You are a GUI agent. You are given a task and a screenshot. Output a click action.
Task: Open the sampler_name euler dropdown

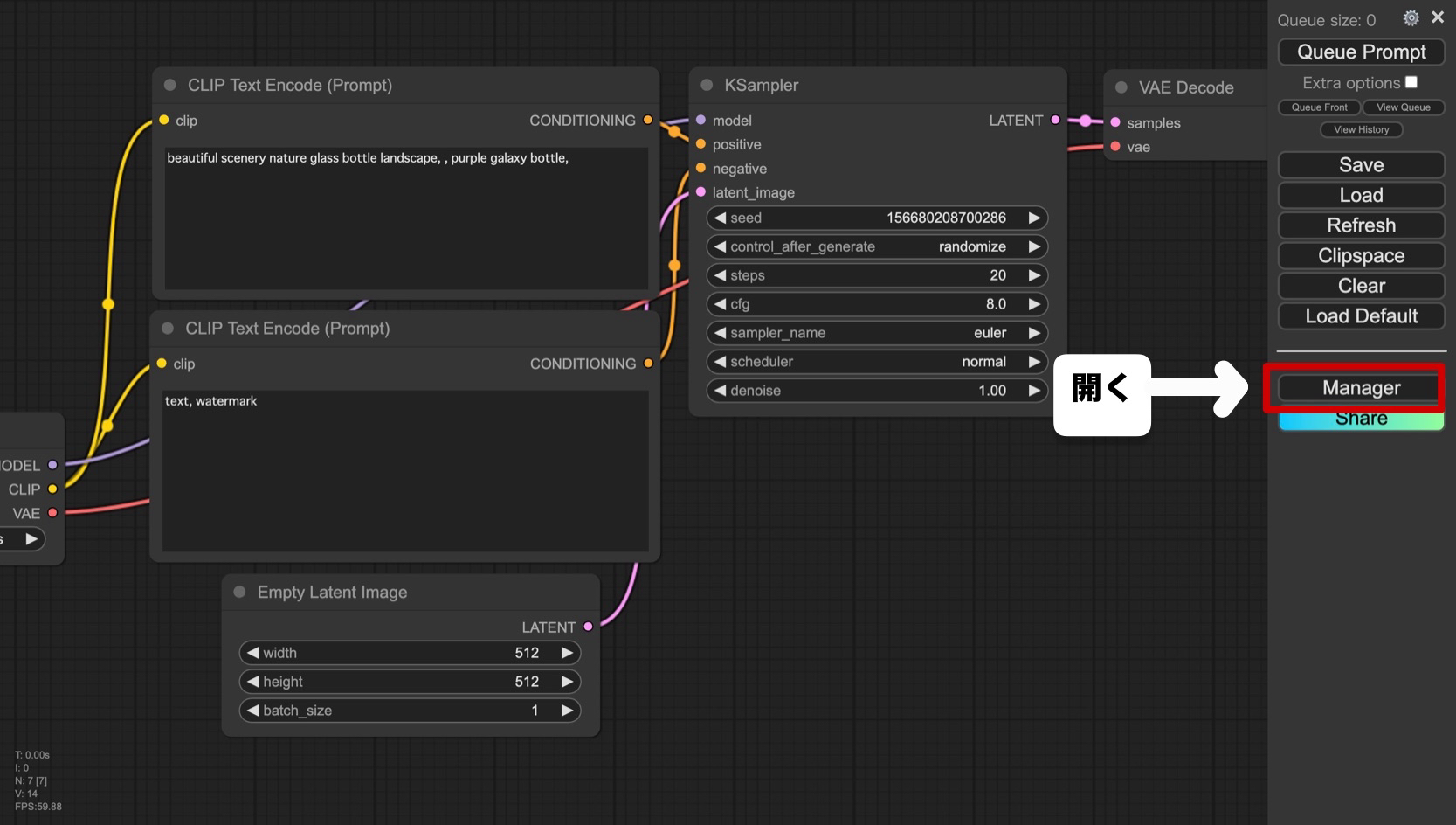(x=877, y=333)
